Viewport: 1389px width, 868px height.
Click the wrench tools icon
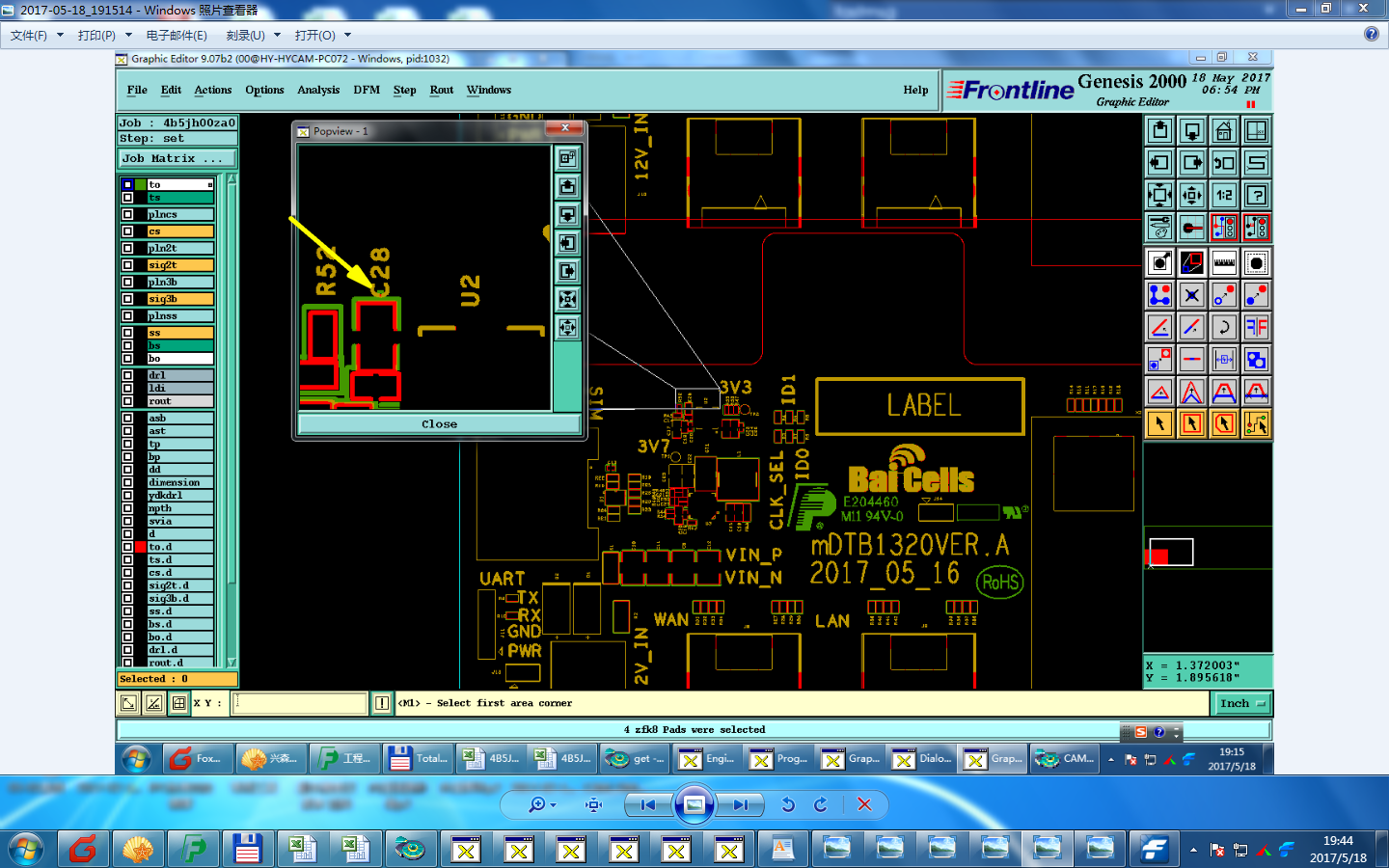pyautogui.click(x=1160, y=228)
